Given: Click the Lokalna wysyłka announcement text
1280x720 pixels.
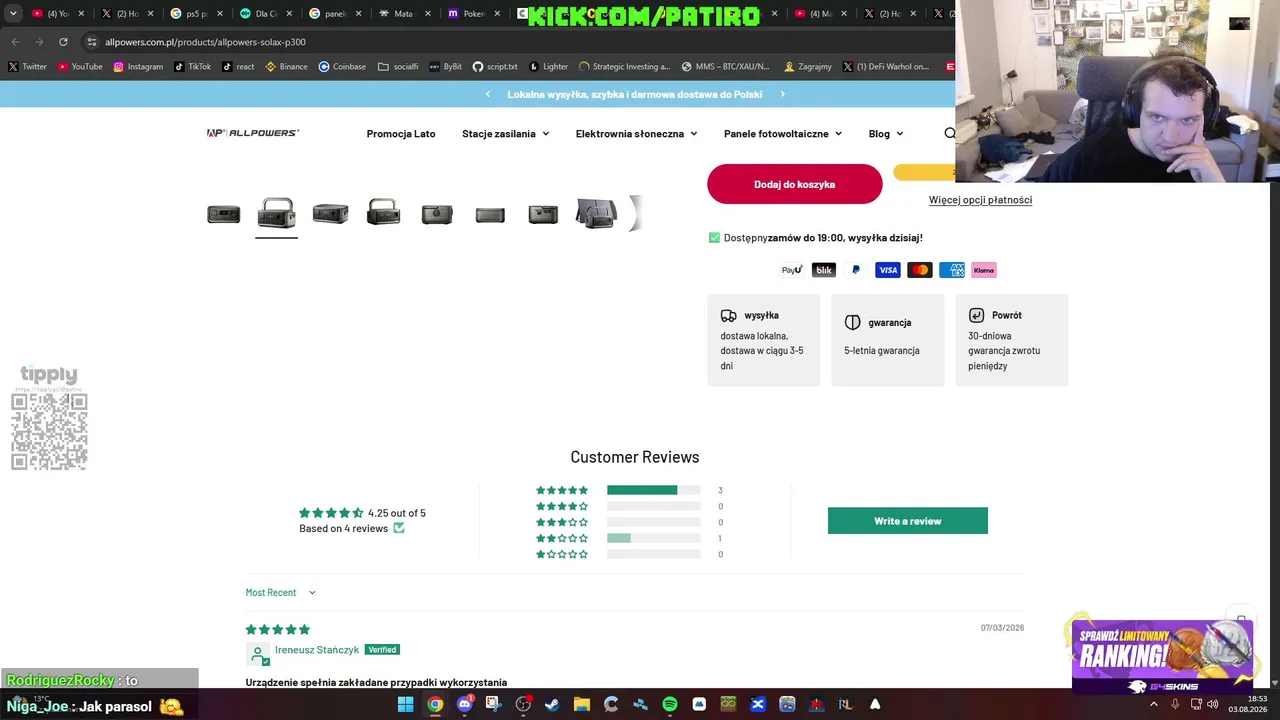Looking at the screenshot, I should coord(635,94).
